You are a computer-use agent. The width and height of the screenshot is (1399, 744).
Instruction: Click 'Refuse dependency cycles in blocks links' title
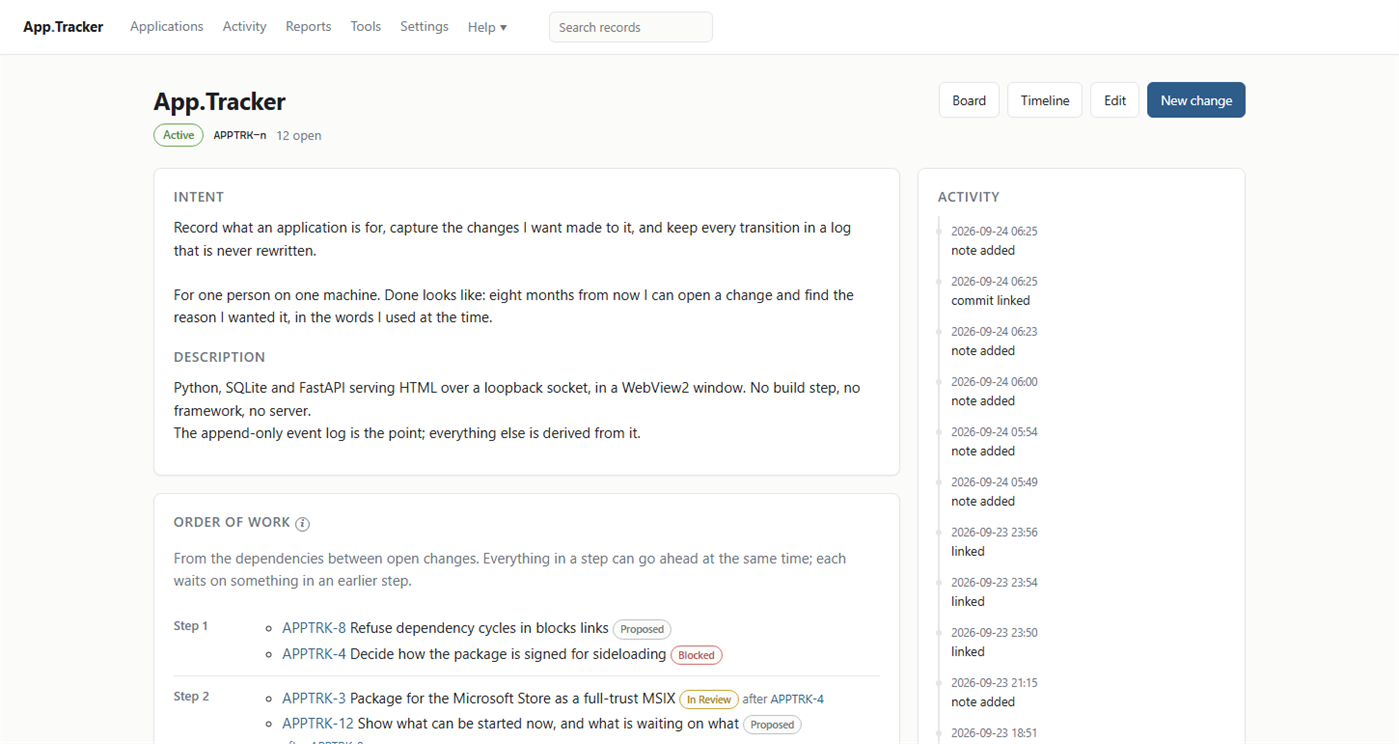pyautogui.click(x=479, y=628)
